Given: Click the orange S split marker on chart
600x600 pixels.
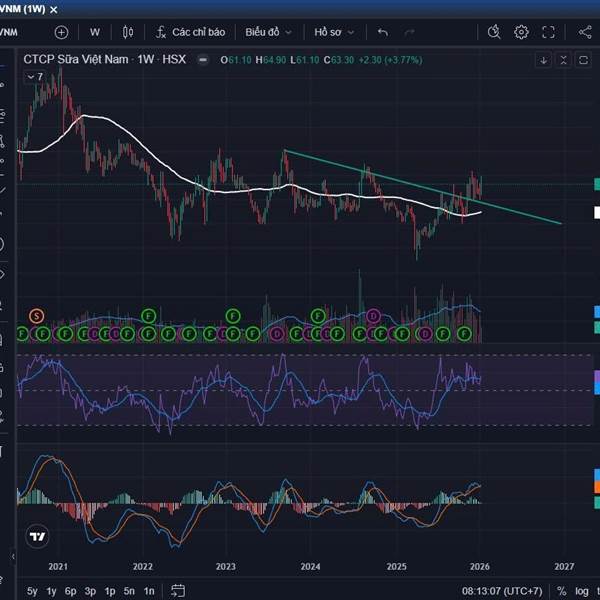Looking at the screenshot, I should (x=37, y=316).
